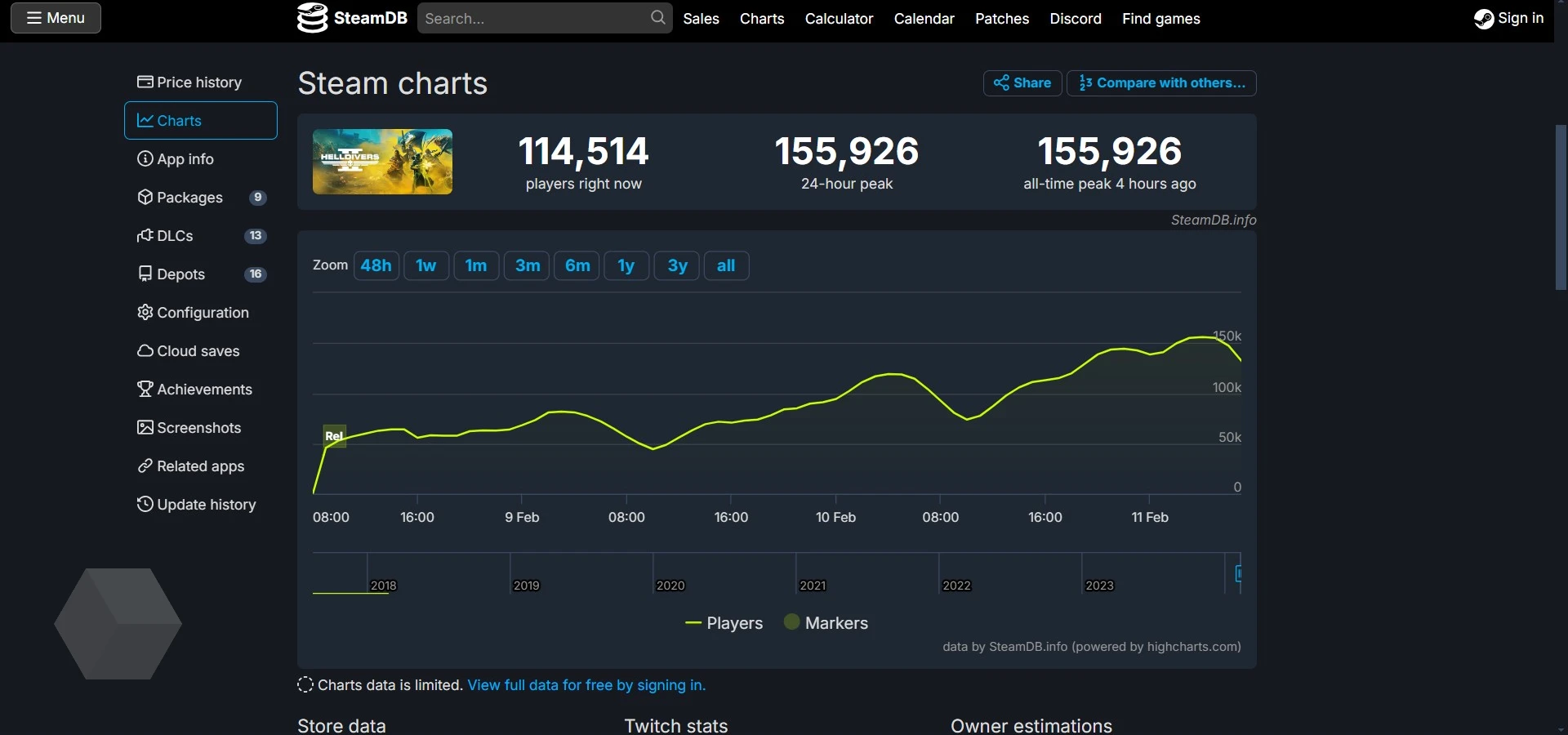Screen dimensions: 1568x735
Task: Click the search magnifier icon
Action: [657, 18]
